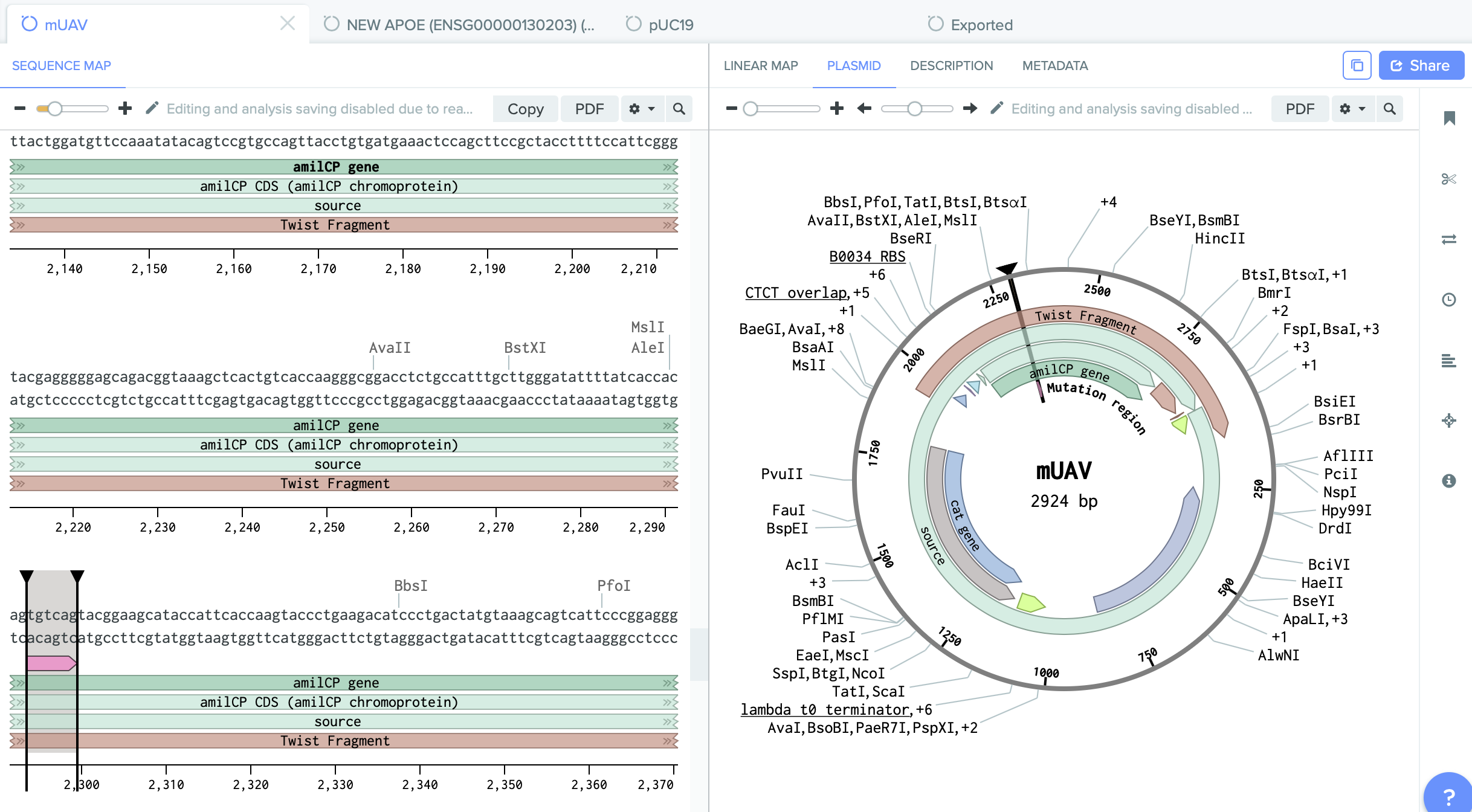Rotate plasmid map right with arrow icon
This screenshot has height=812, width=1472.
970,109
